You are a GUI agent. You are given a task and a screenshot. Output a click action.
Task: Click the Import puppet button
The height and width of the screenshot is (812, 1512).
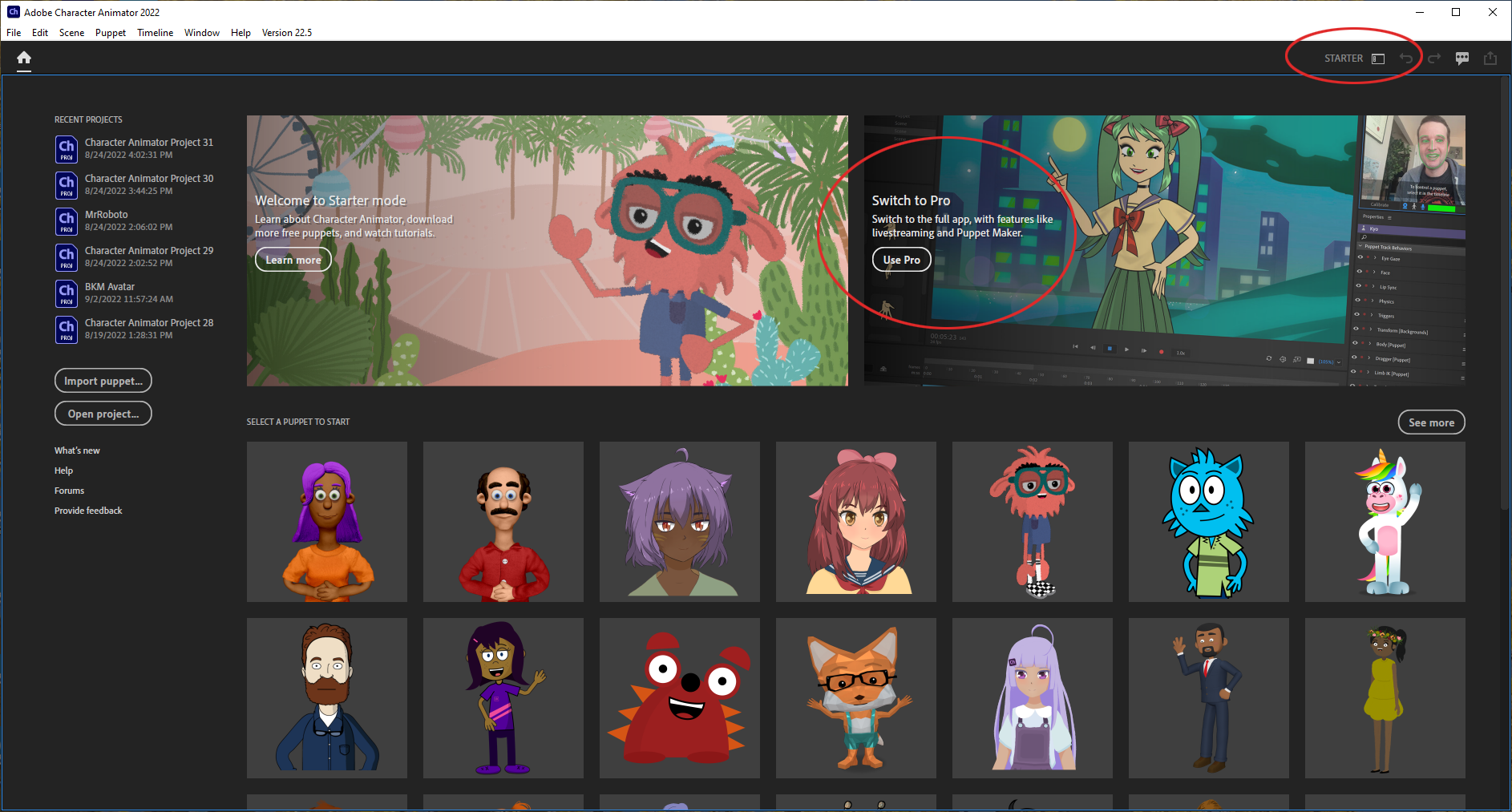(x=103, y=381)
